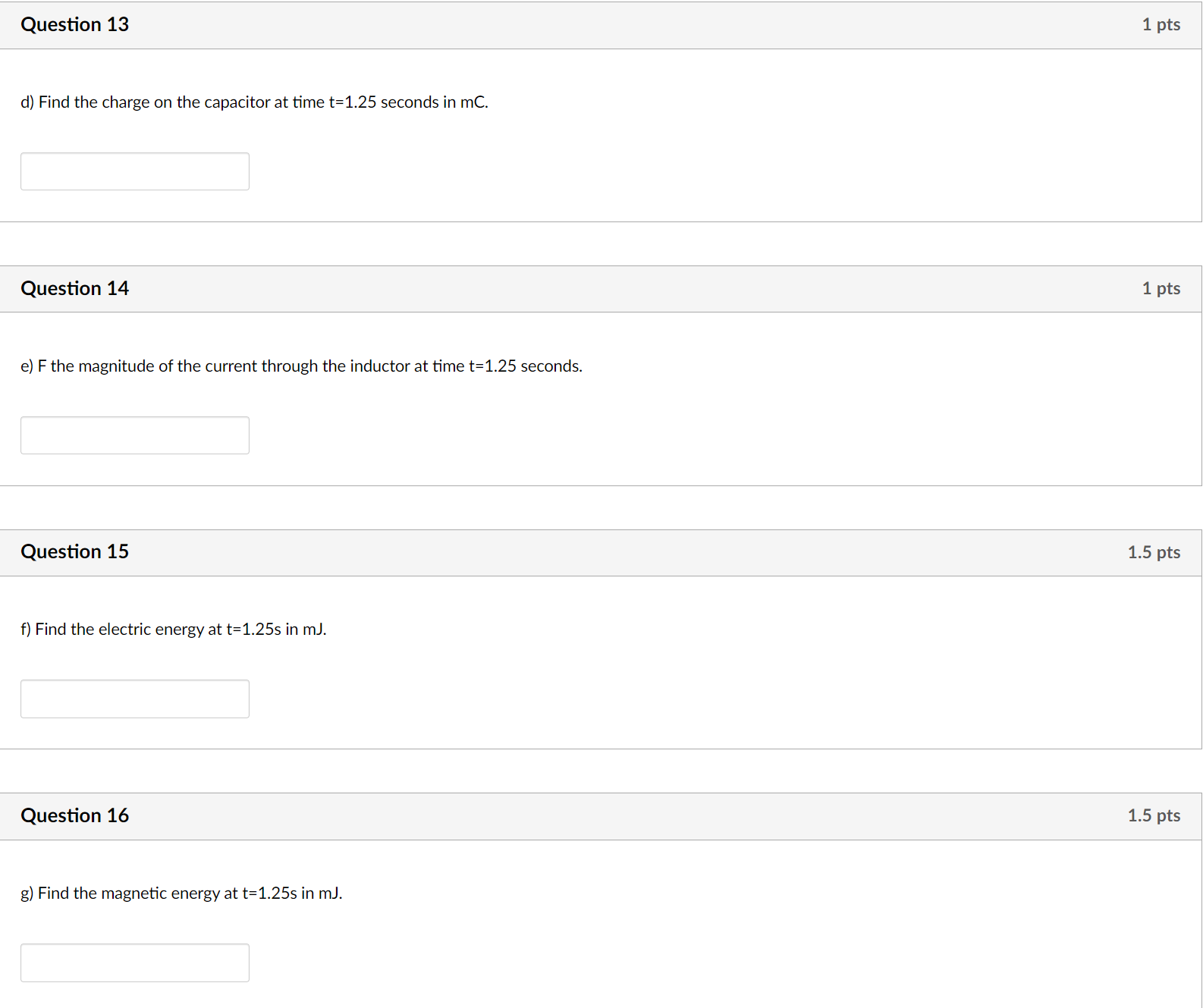Viewport: 1203px width, 1008px height.
Task: Click 't=1.25s' in the part g prompt
Action: 269,893
